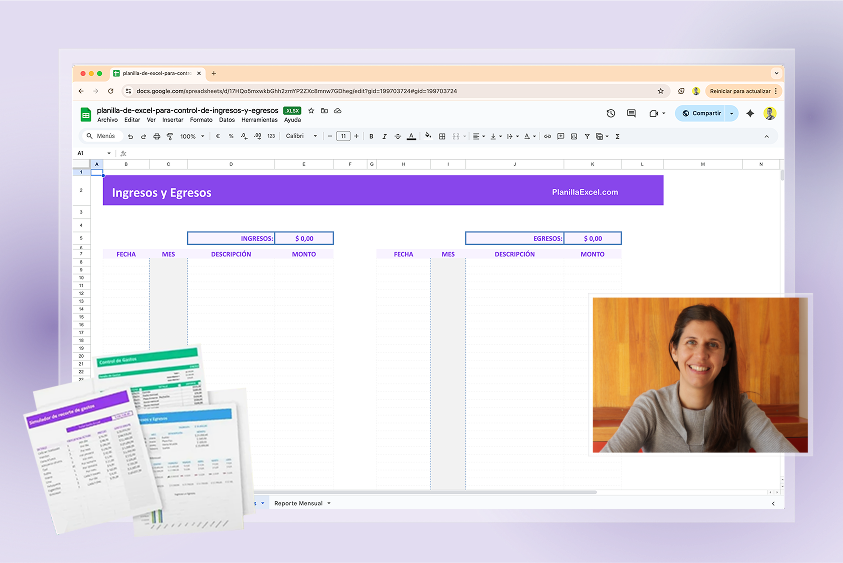This screenshot has width=843, height=563.
Task: Click the insert link icon
Action: pyautogui.click(x=547, y=136)
